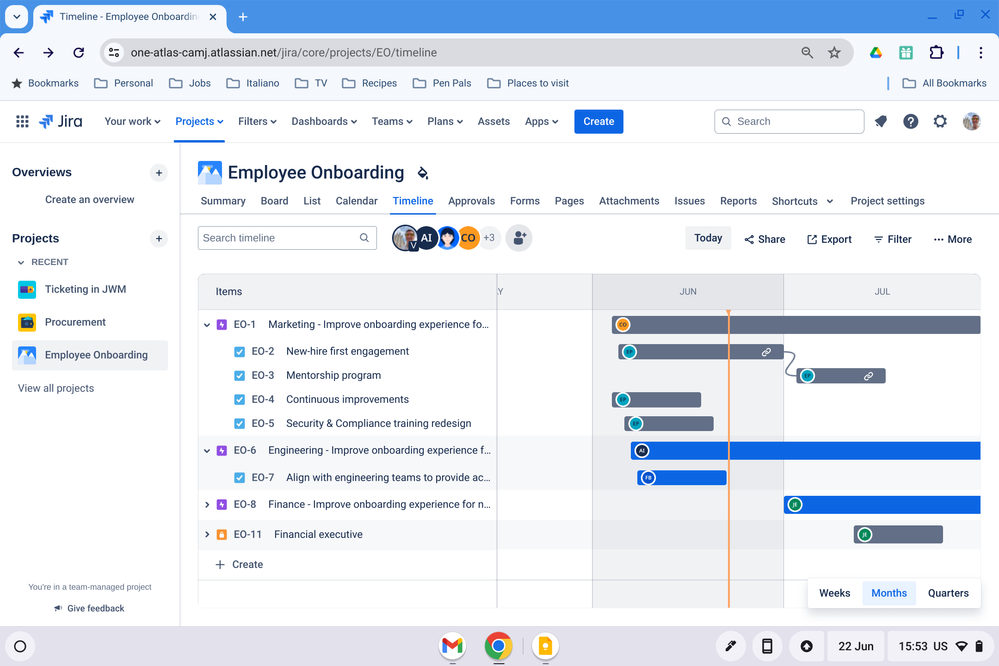Open the Board tab
Viewport: 999px width, 666px height.
point(275,201)
